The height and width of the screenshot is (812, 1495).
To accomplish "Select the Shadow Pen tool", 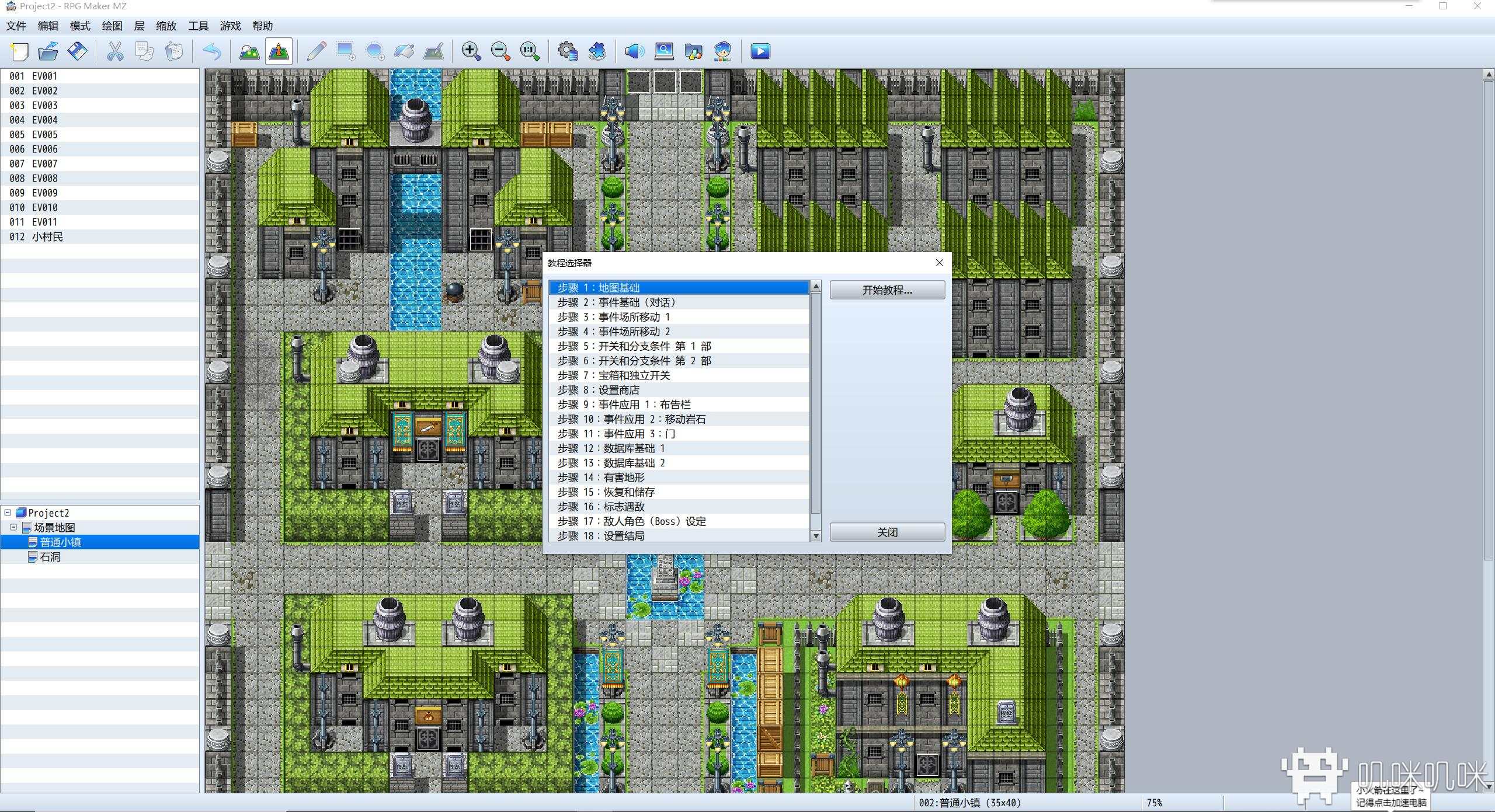I will [434, 51].
